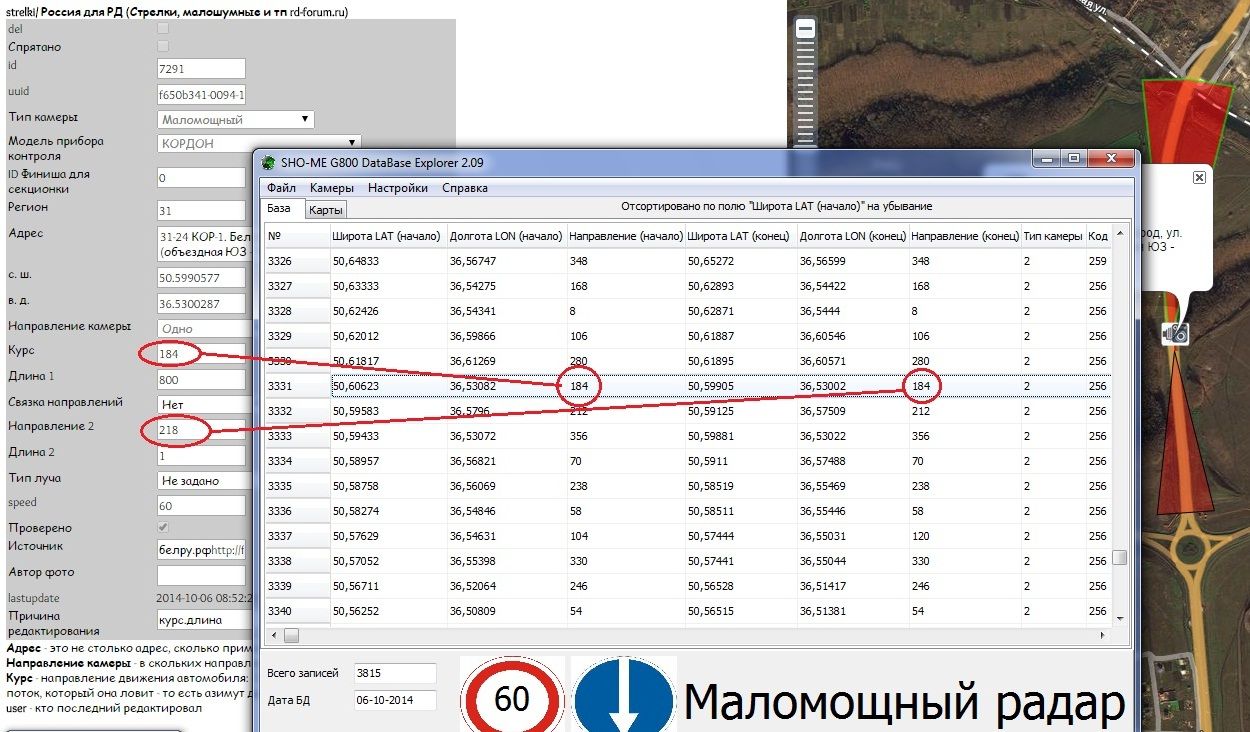Screen dimensions: 1250x732
Task: Close the map info popup balloon
Action: pyautogui.click(x=1199, y=177)
